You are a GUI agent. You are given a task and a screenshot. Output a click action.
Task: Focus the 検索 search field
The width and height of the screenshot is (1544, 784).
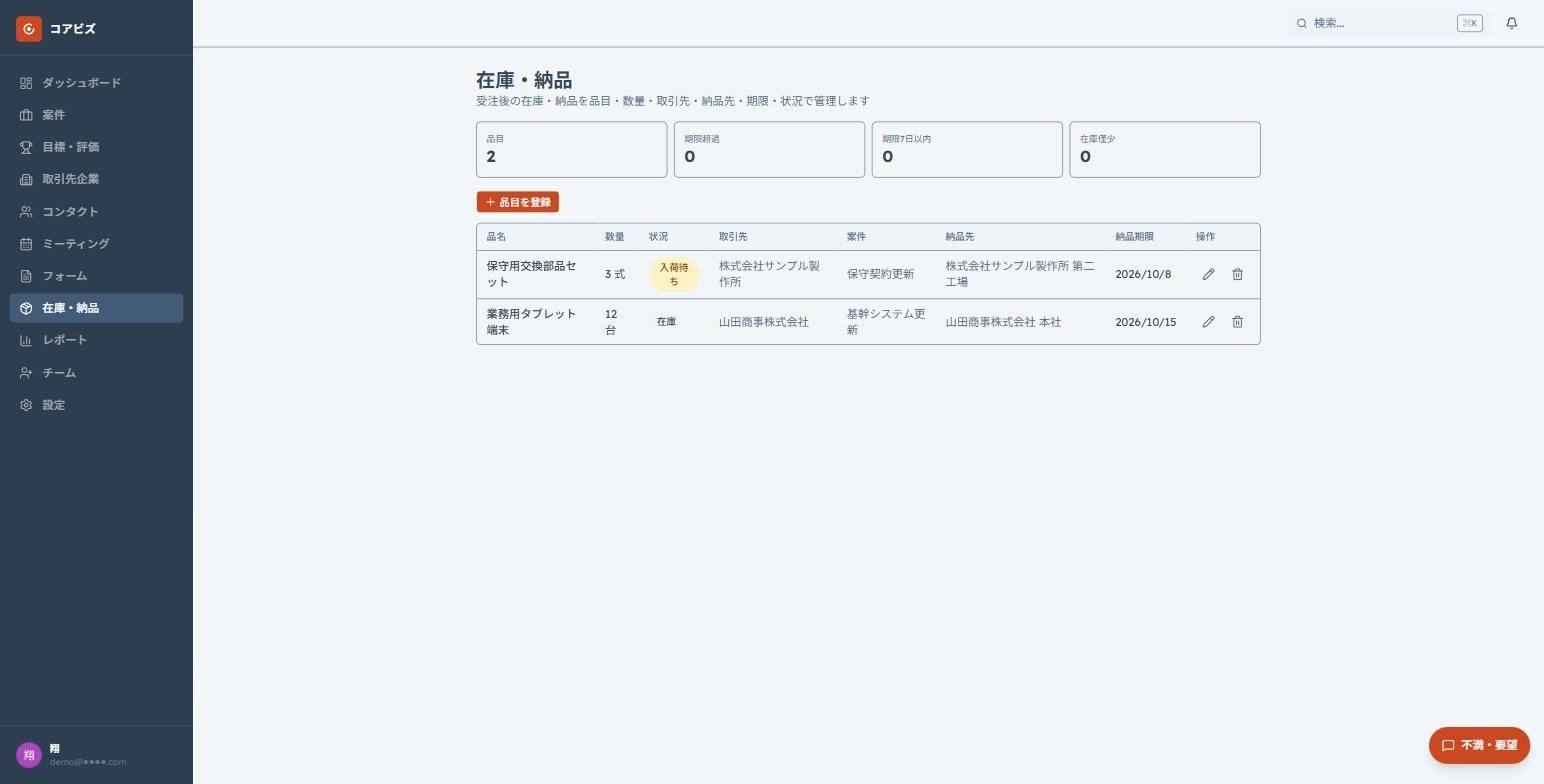coord(1389,23)
